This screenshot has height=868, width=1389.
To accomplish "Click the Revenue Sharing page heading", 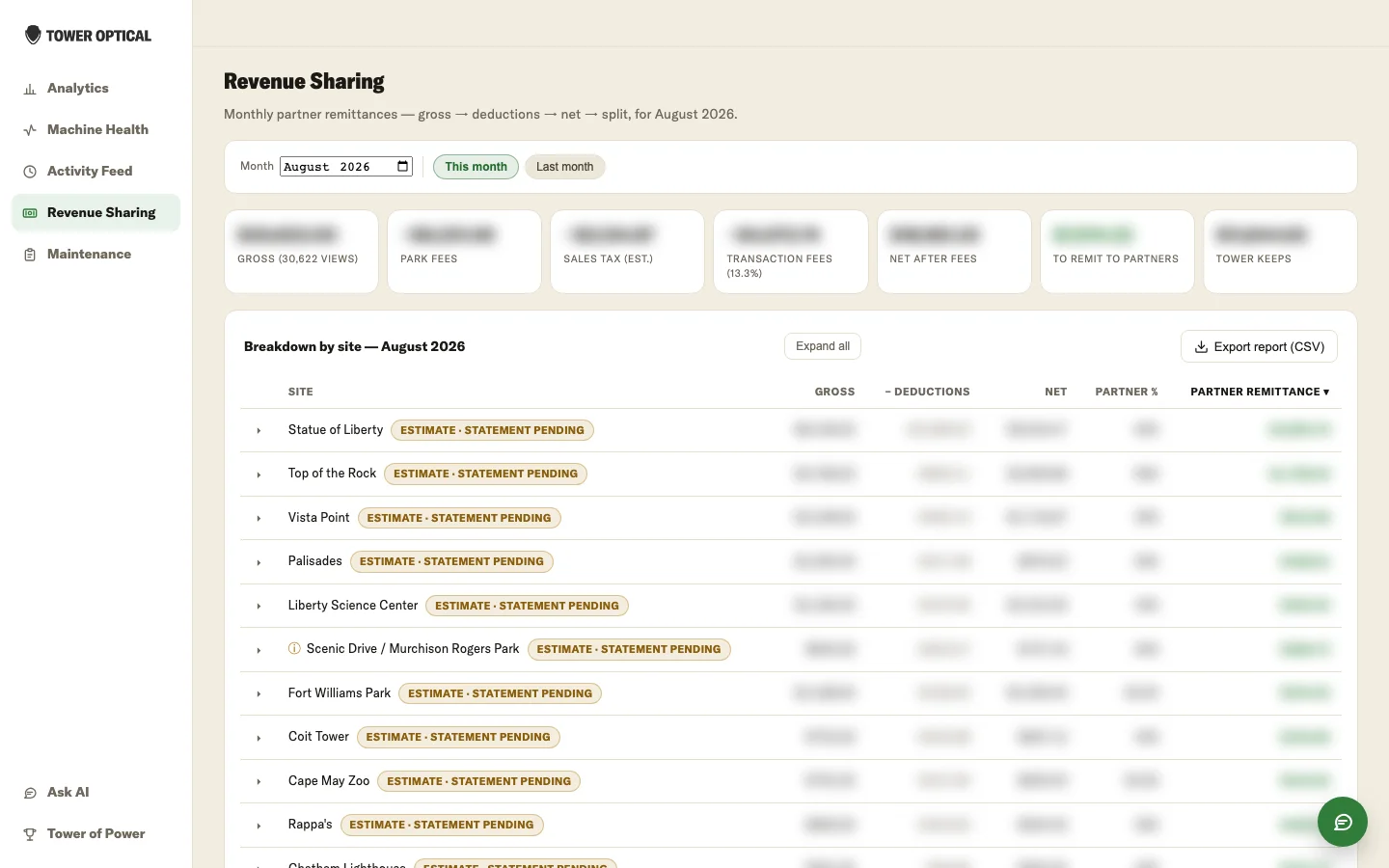I will (x=304, y=82).
